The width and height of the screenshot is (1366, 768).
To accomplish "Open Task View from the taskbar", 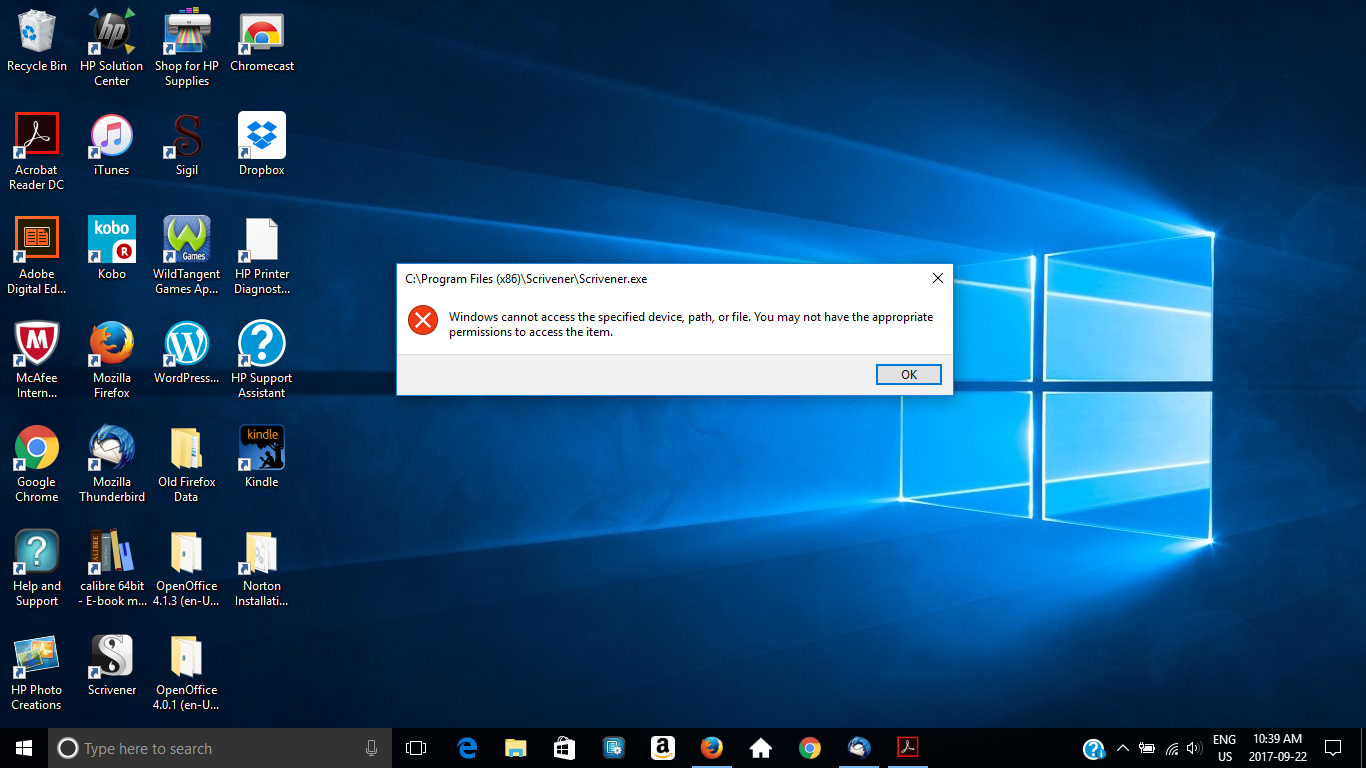I will pyautogui.click(x=416, y=748).
